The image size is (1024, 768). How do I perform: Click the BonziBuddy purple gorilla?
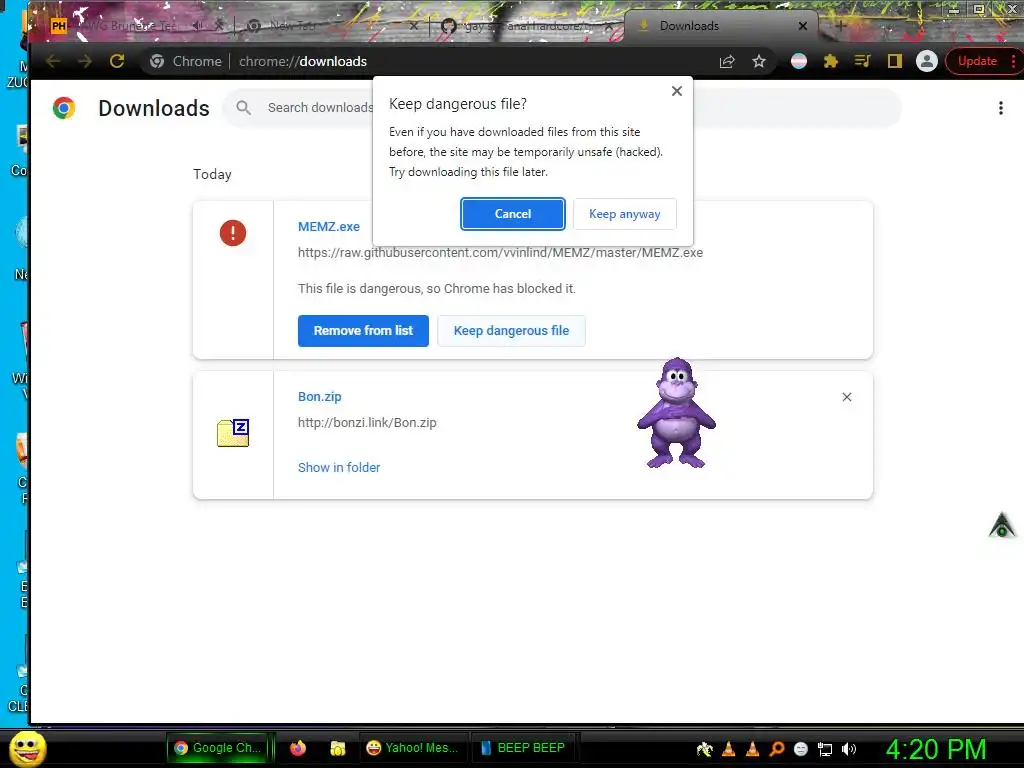(x=677, y=413)
